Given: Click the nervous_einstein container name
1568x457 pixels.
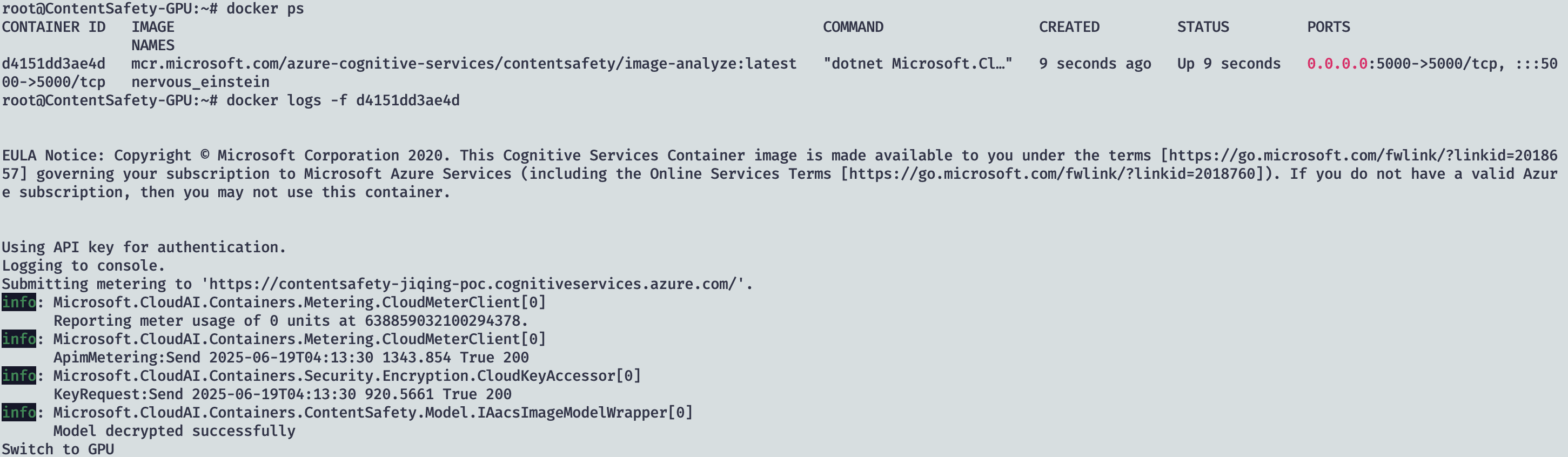Looking at the screenshot, I should 200,82.
